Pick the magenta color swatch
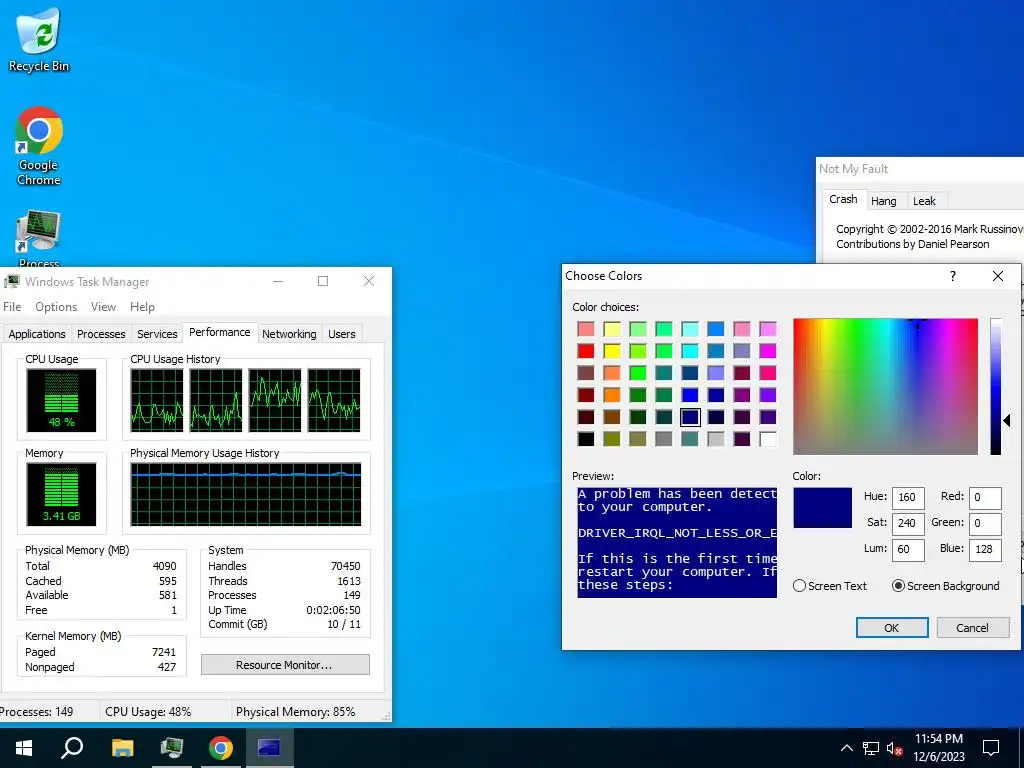This screenshot has height=768, width=1024. click(x=768, y=351)
